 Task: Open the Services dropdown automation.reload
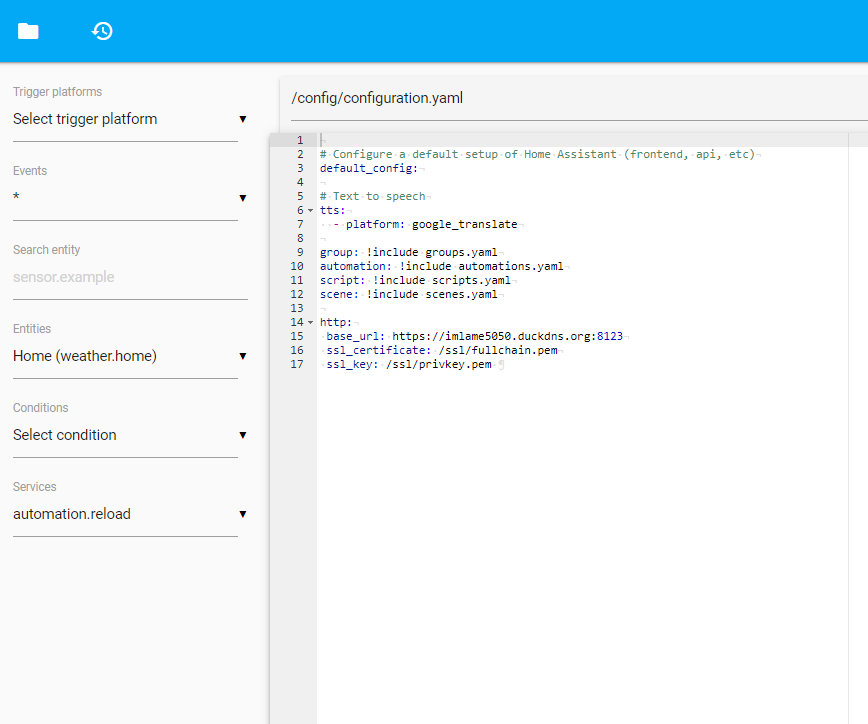click(130, 514)
